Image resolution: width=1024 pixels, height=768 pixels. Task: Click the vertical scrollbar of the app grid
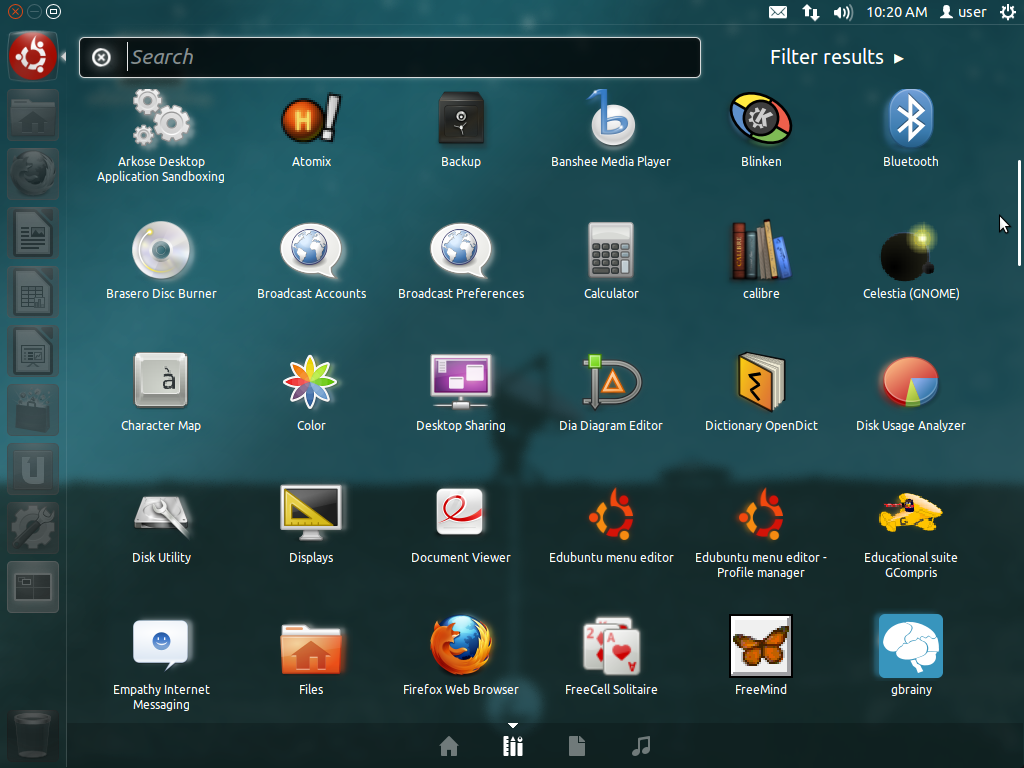1019,213
